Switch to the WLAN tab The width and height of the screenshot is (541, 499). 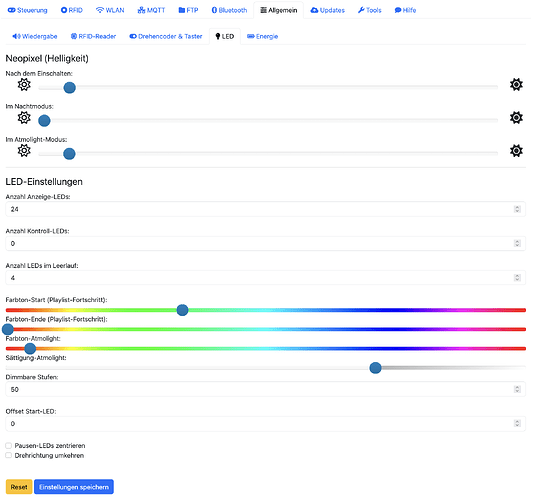110,10
